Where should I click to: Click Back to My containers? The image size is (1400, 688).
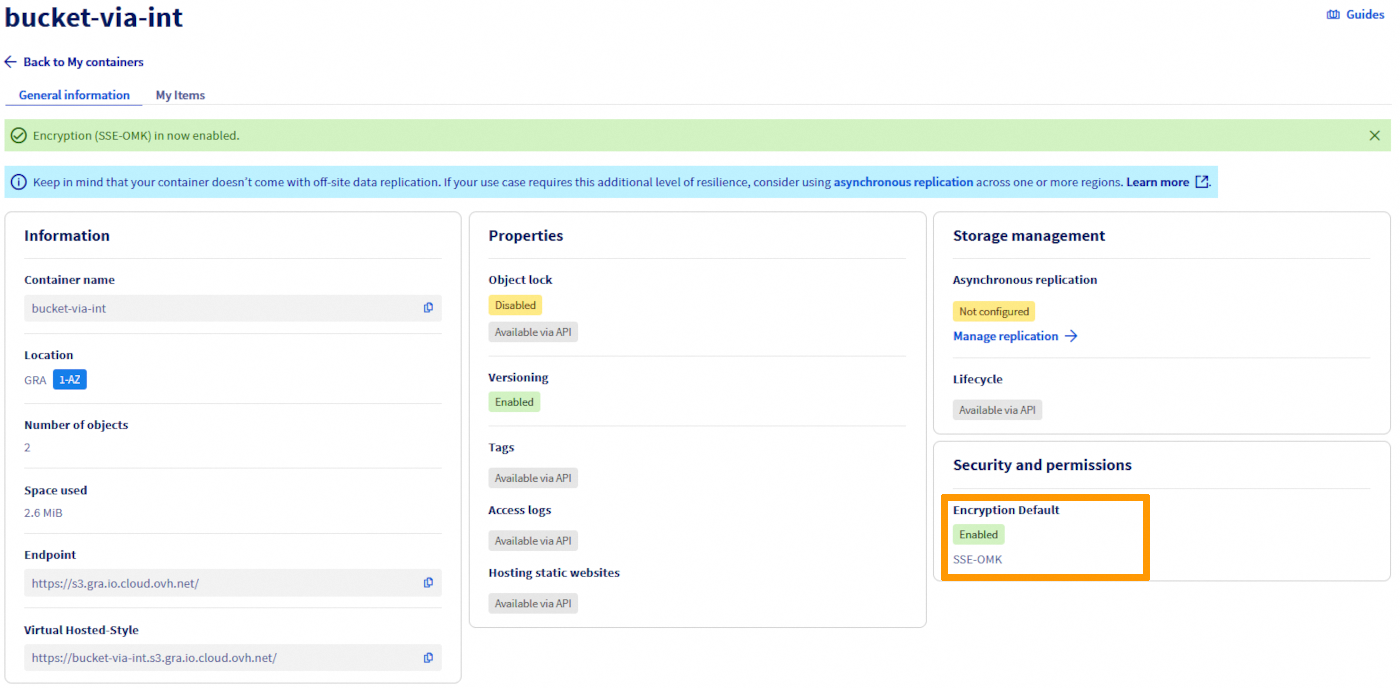pyautogui.click(x=82, y=61)
